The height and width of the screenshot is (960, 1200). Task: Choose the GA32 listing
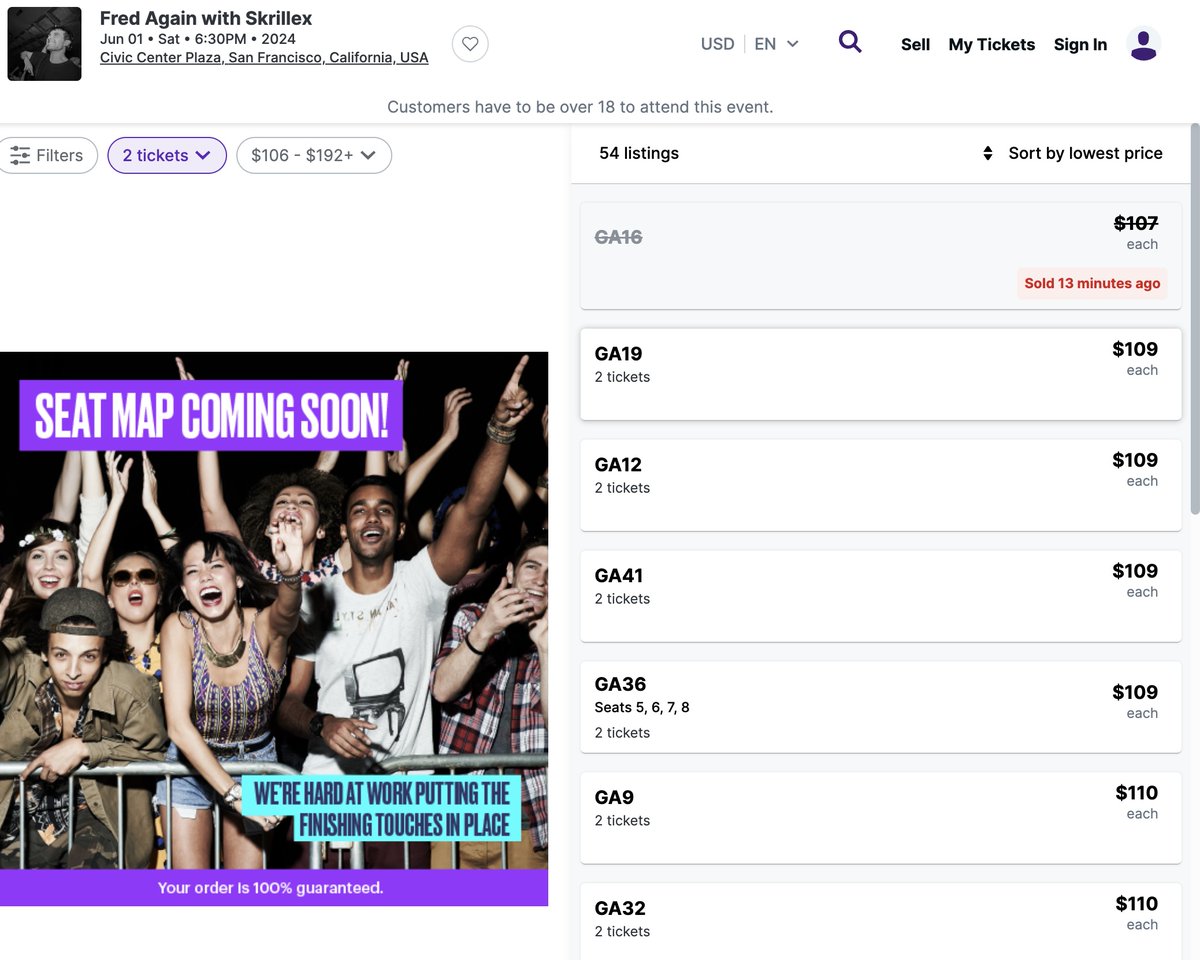pos(881,922)
